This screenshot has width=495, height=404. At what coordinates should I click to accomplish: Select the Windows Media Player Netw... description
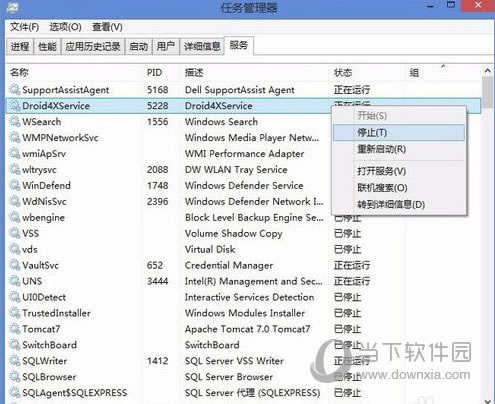click(x=252, y=138)
